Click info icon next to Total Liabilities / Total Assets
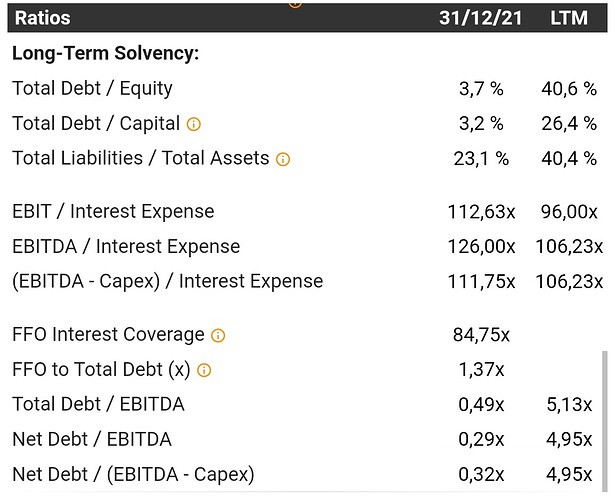Image resolution: width=615 pixels, height=499 pixels. (x=283, y=159)
